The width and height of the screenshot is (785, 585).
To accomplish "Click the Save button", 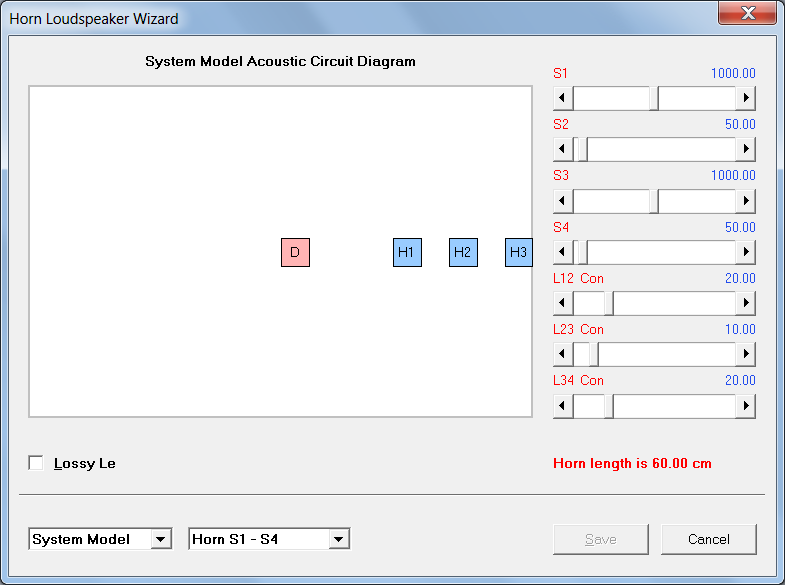I will coord(601,539).
